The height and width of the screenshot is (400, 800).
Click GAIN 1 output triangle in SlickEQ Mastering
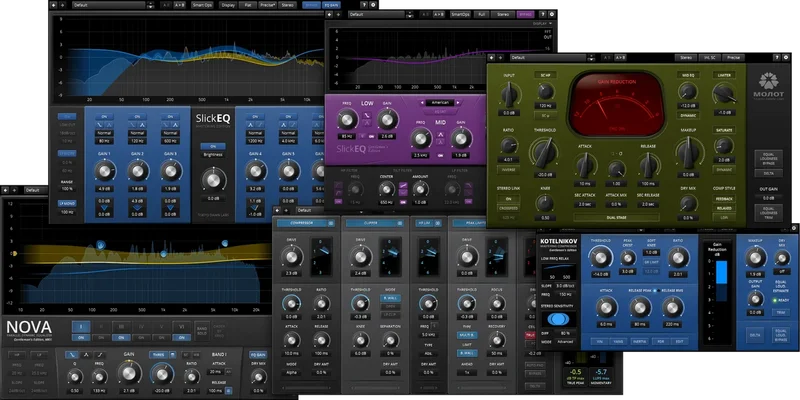(104, 208)
